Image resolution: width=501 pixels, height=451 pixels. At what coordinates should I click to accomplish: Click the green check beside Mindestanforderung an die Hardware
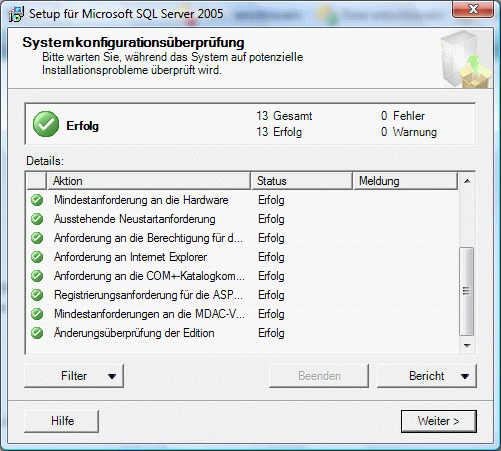[x=37, y=200]
